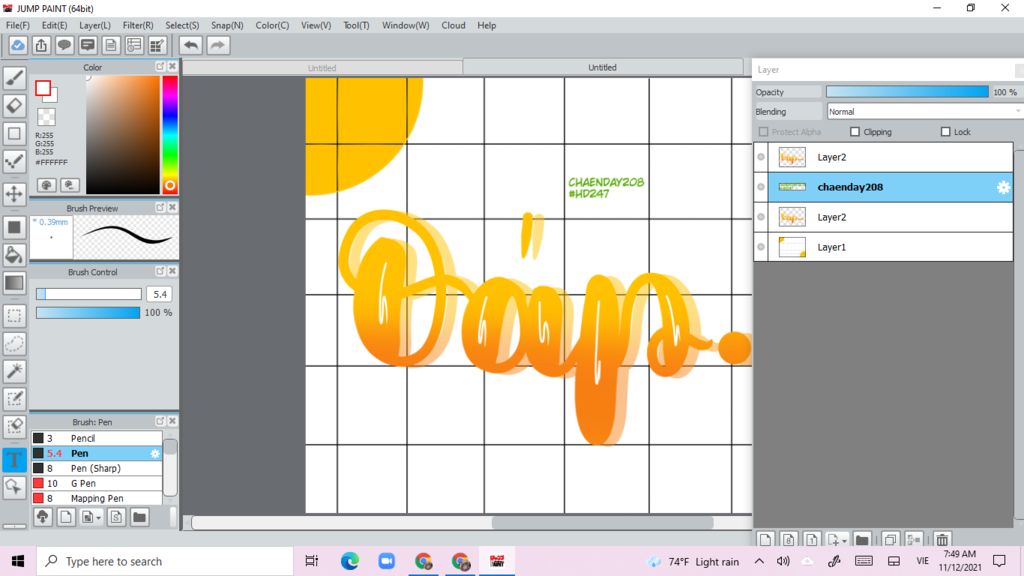
Task: Click the rainbow hue strip
Action: [x=170, y=135]
